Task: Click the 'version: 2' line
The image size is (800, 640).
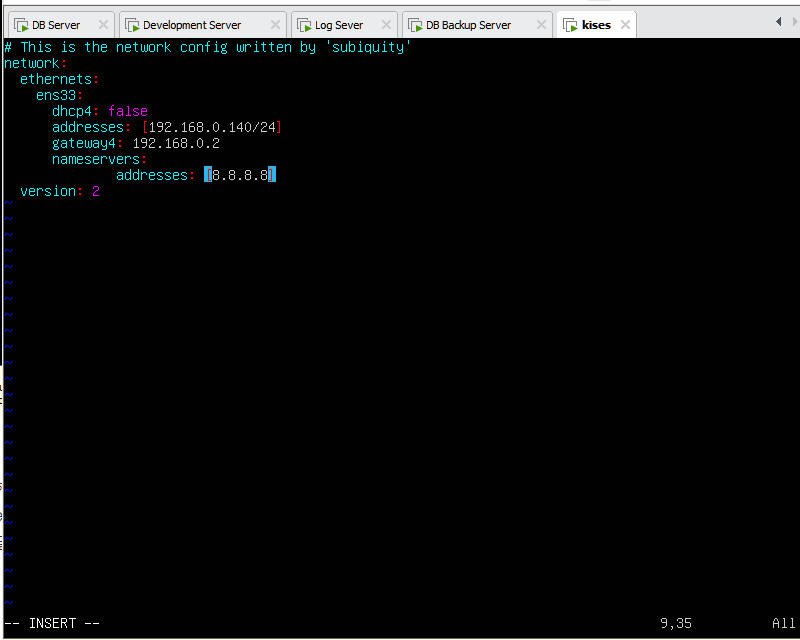Action: 60,191
